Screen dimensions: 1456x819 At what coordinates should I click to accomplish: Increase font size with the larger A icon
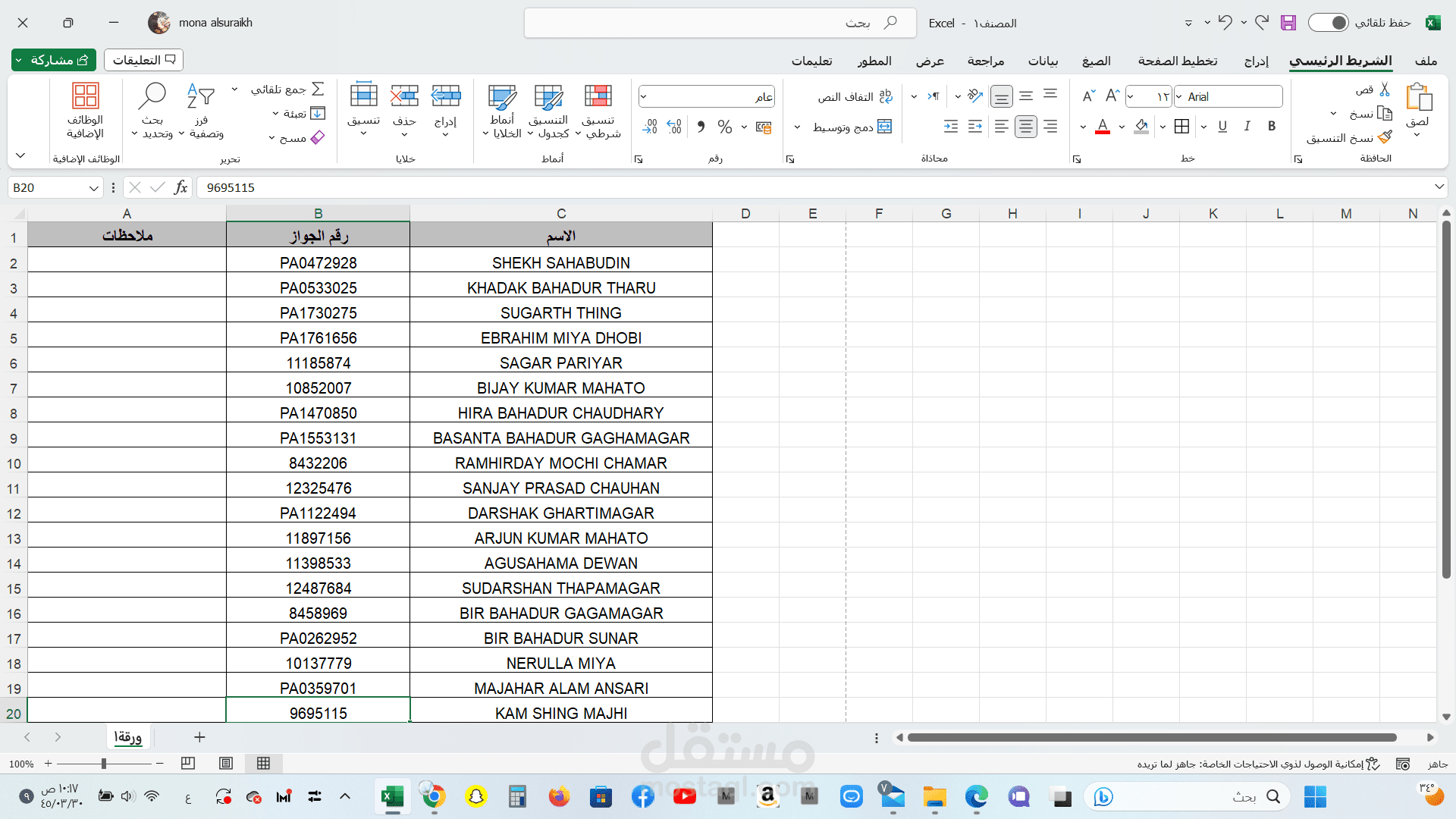click(1112, 96)
